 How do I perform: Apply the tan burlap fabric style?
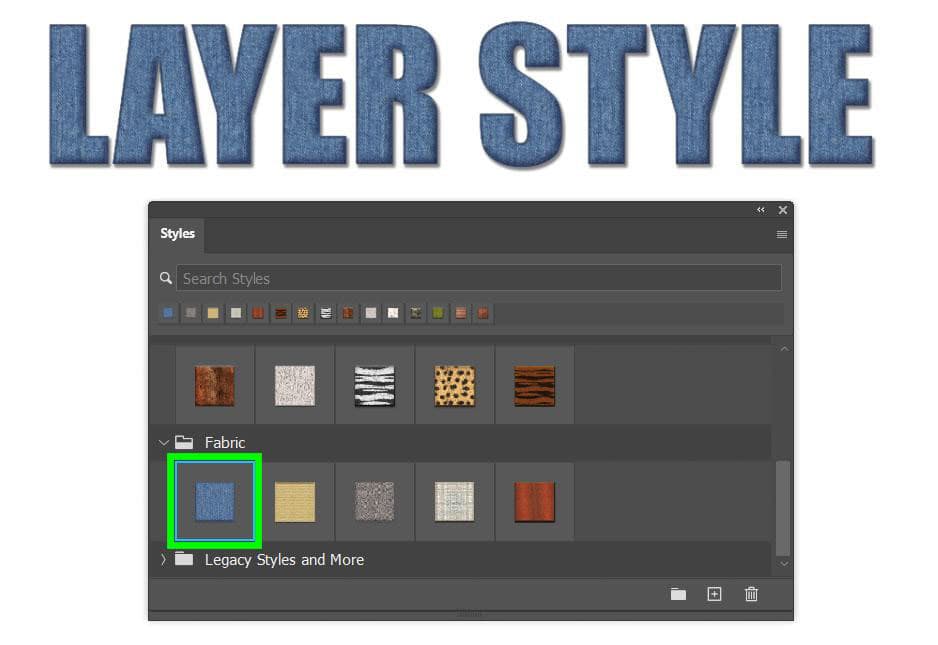point(295,501)
